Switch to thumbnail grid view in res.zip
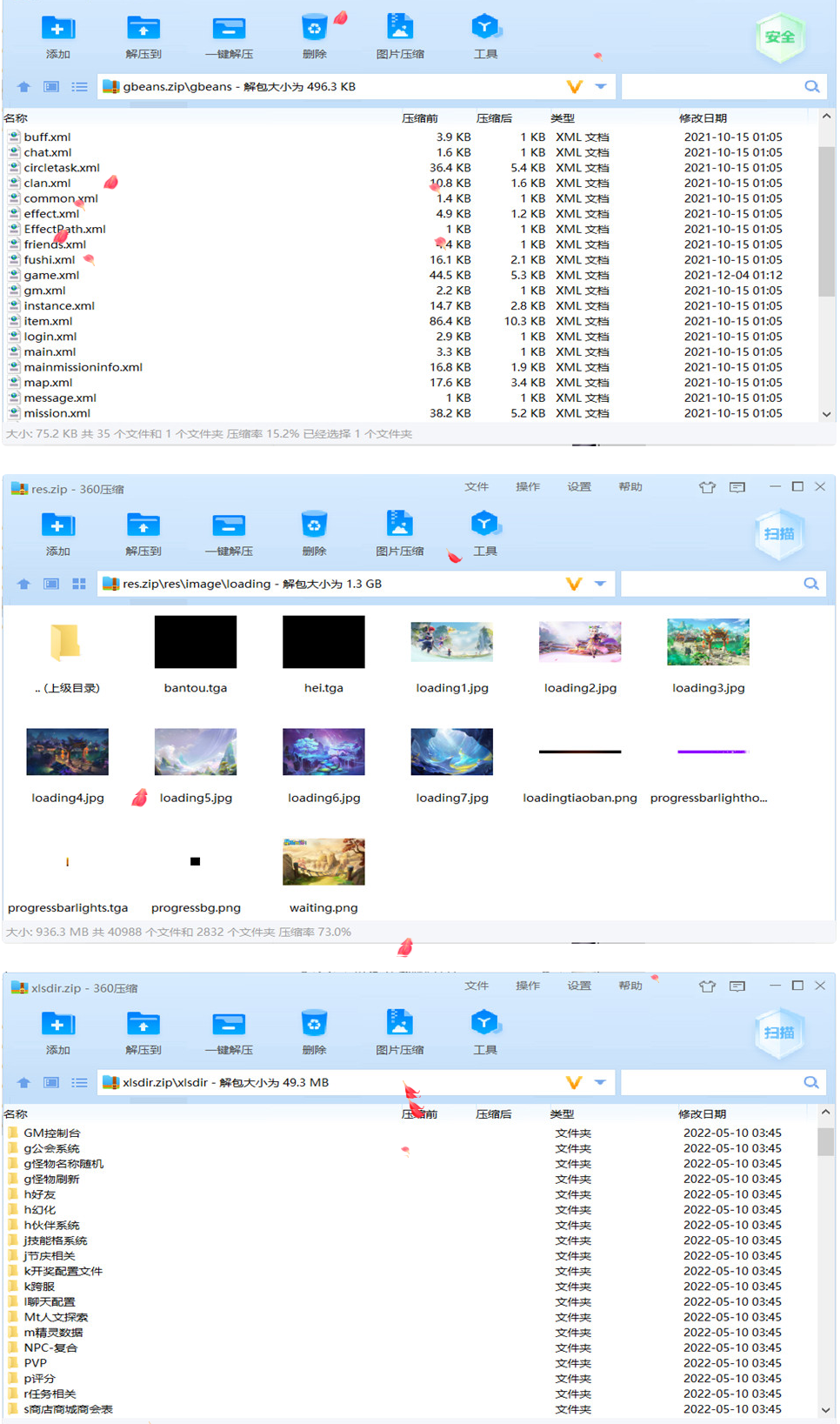The image size is (840, 1424). 79,584
